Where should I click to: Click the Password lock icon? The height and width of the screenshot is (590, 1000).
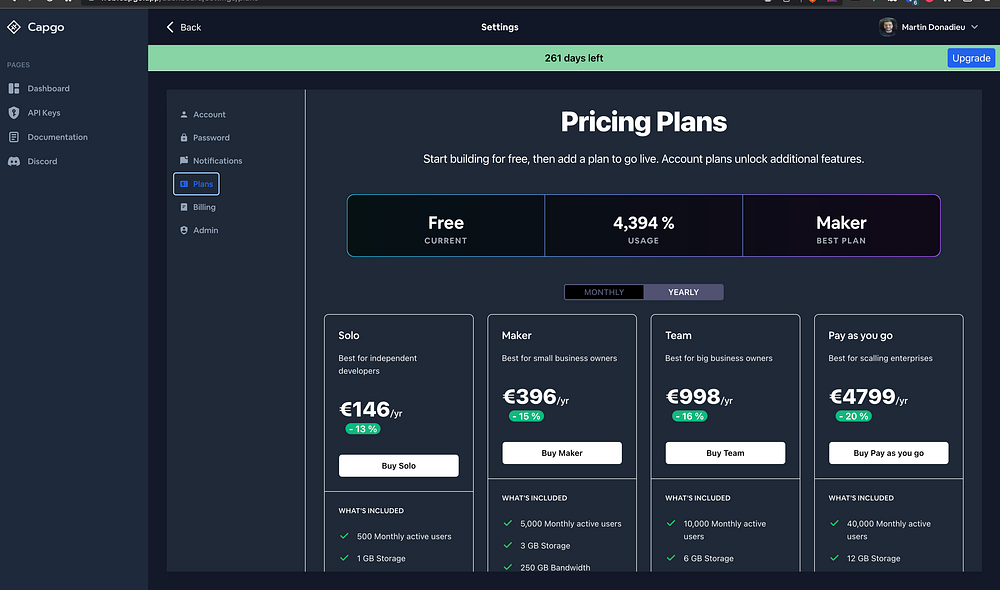point(184,138)
